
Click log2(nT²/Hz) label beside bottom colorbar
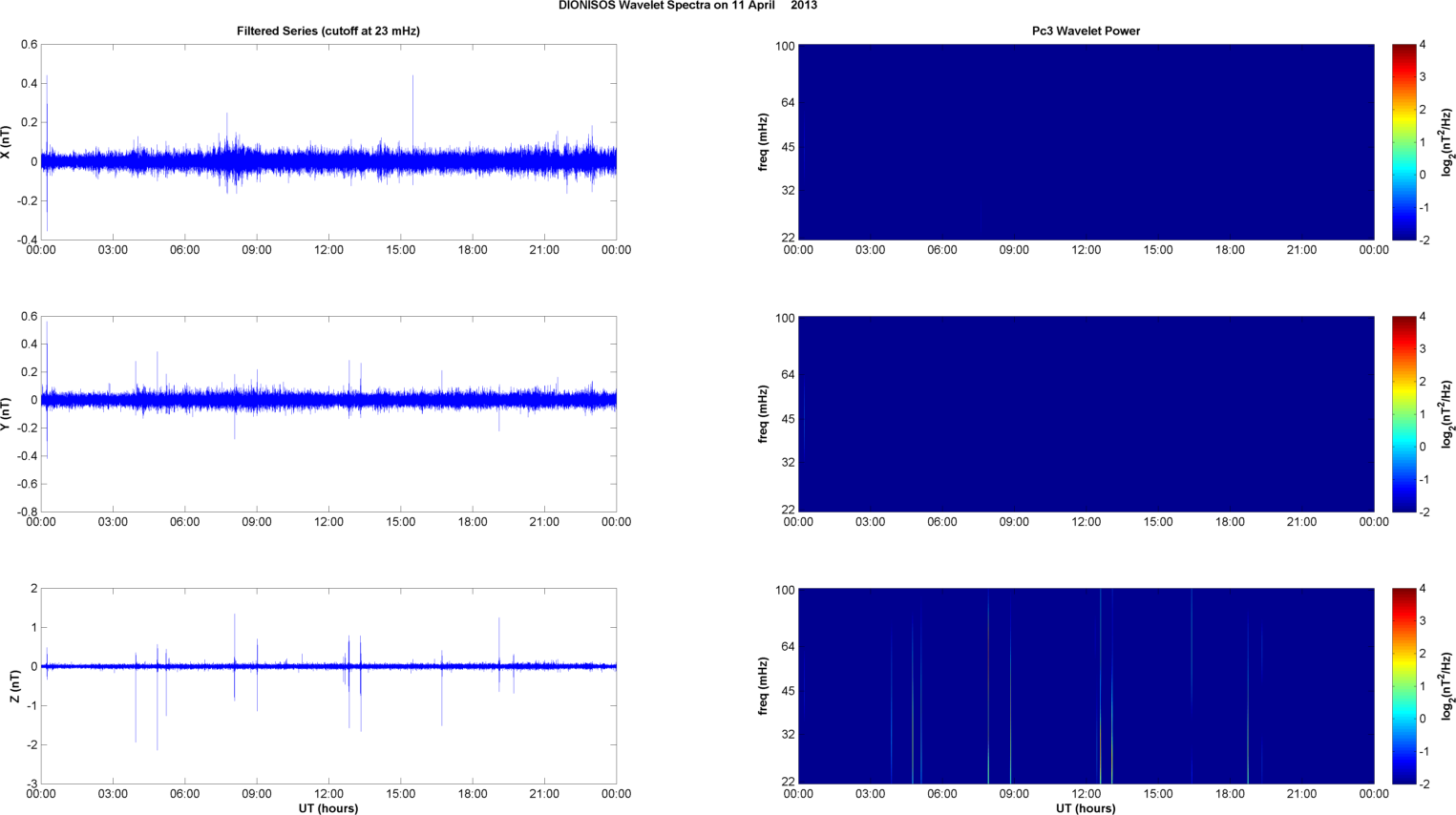pos(1447,686)
